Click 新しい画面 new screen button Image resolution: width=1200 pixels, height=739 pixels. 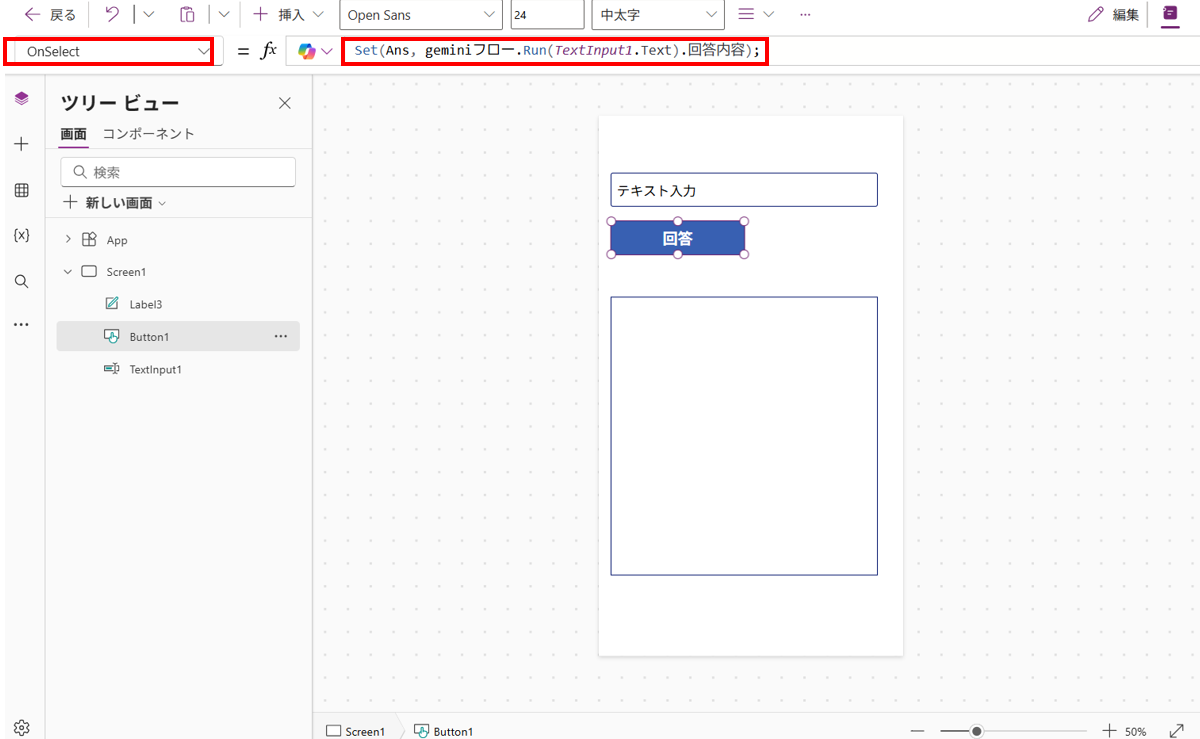tap(114, 203)
